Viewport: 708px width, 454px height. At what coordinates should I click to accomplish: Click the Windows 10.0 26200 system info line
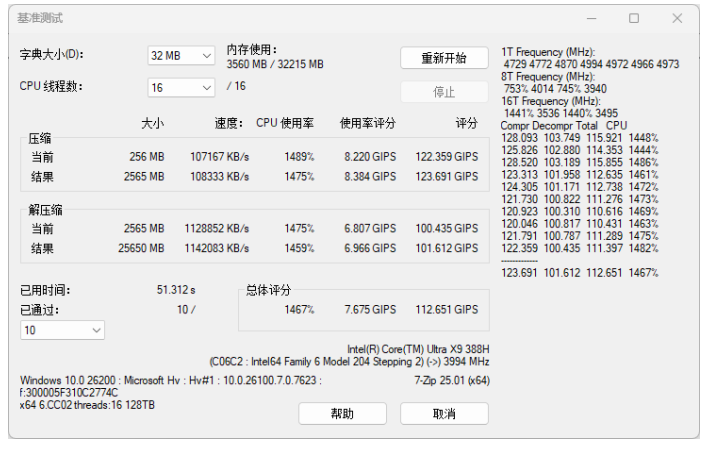170,381
